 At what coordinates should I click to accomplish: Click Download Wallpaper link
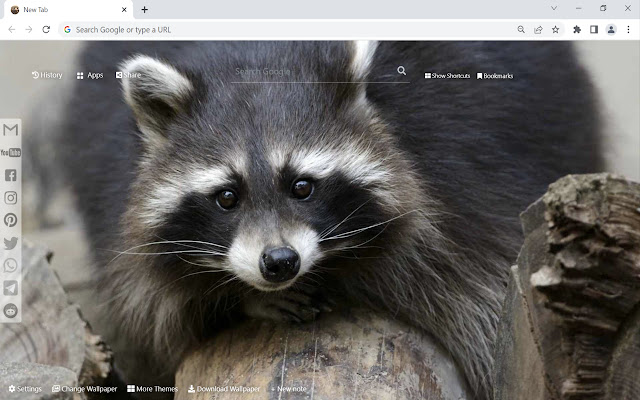click(223, 389)
